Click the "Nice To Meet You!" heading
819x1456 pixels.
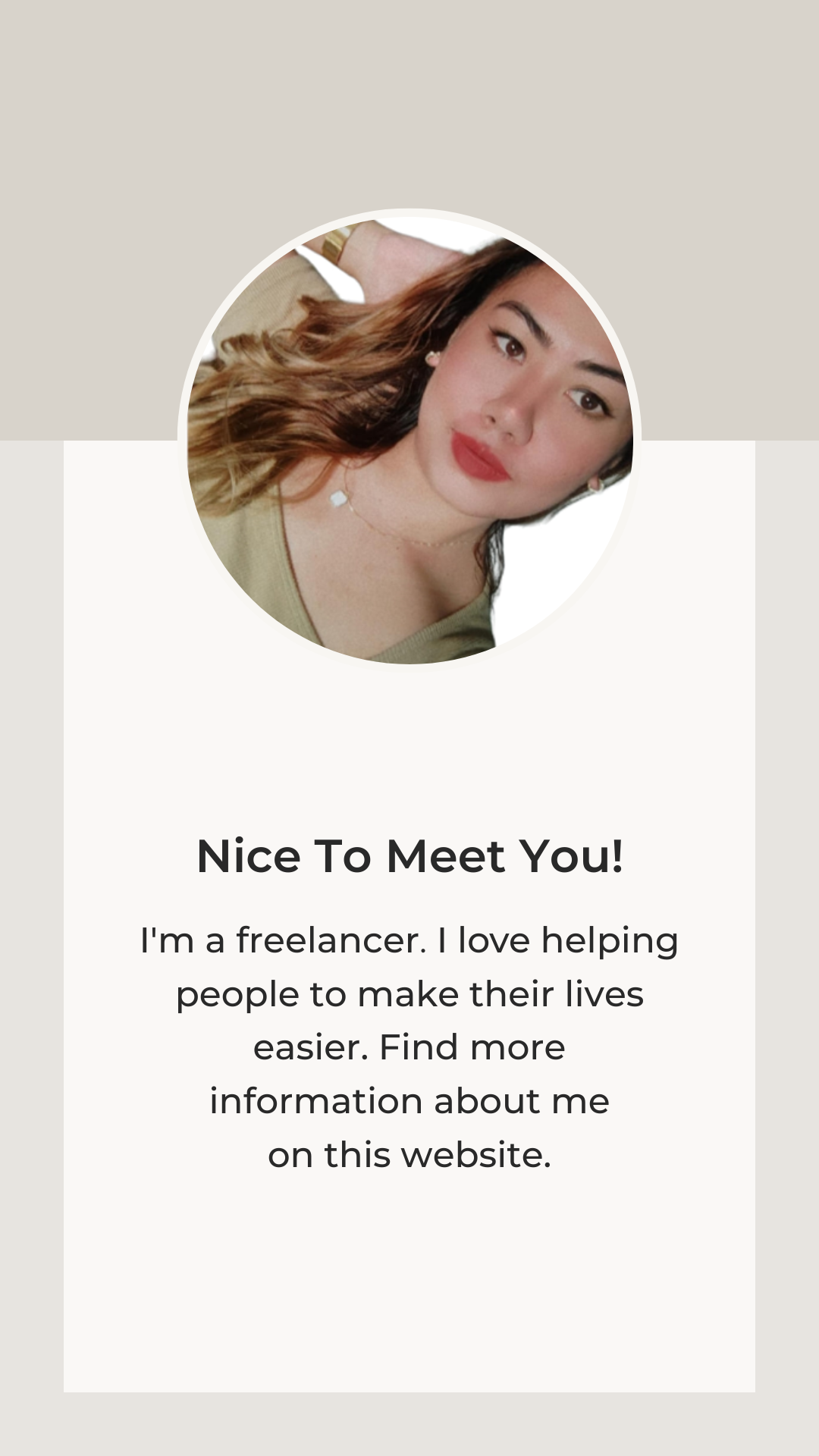[409, 856]
